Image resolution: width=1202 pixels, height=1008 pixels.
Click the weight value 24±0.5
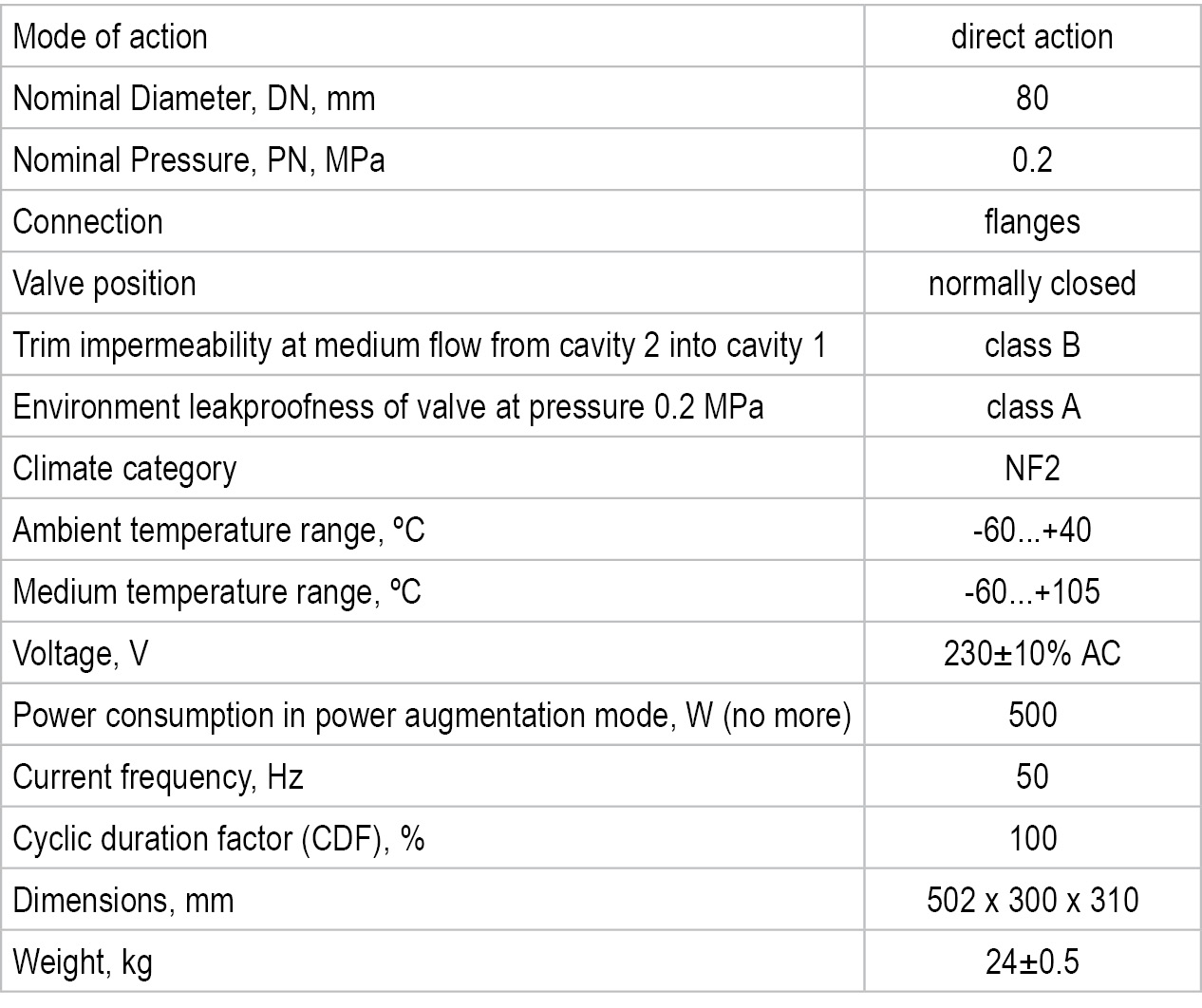(1032, 962)
